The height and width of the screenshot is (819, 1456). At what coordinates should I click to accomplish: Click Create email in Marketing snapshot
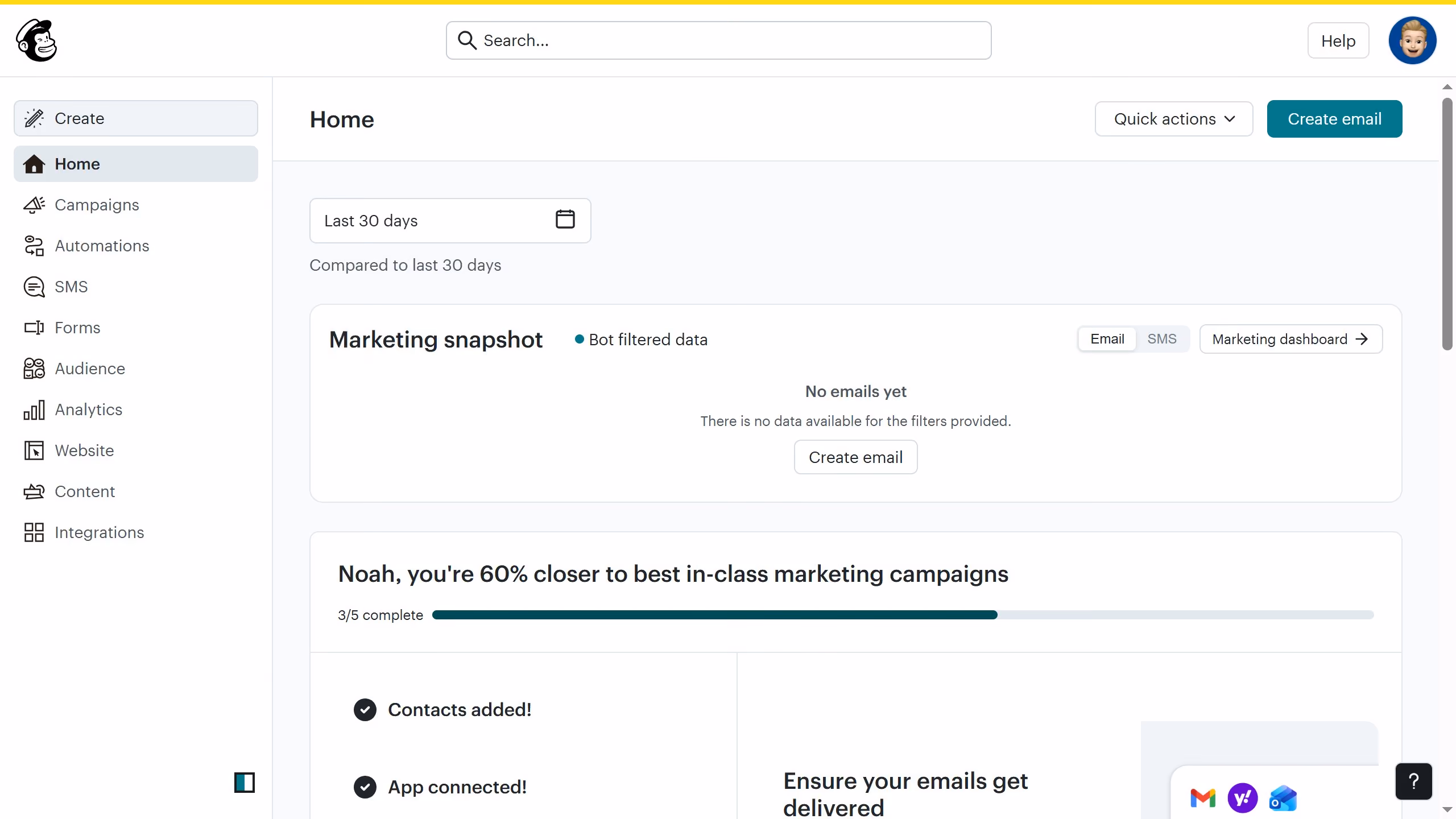coord(855,457)
